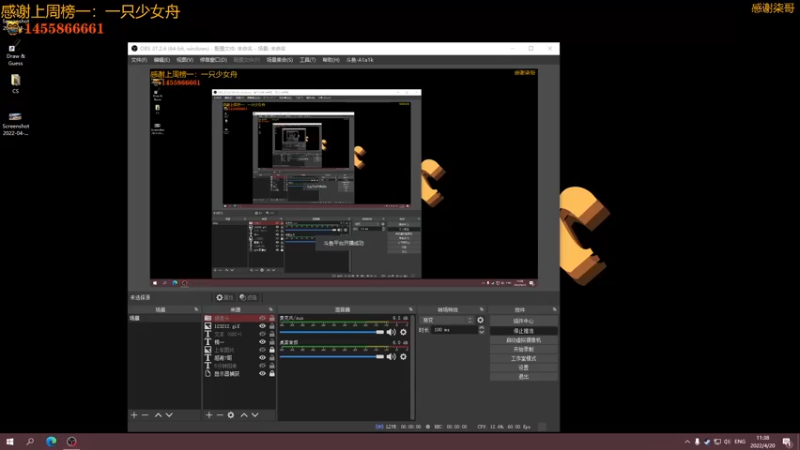Image resolution: width=800 pixels, height=450 pixels.
Task: Open Windows Start menu
Action: pyautogui.click(x=10, y=441)
